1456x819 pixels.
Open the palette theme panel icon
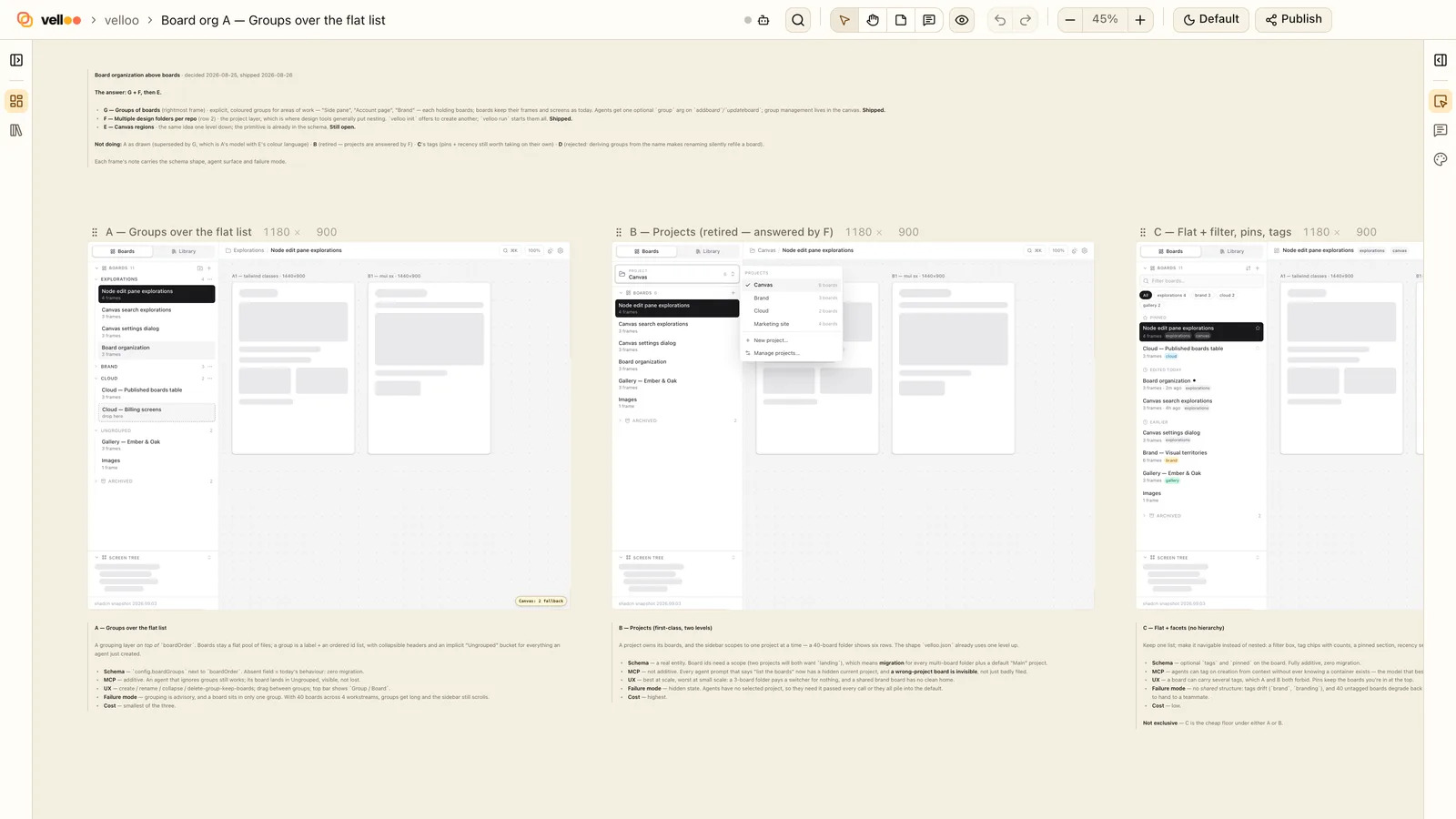pyautogui.click(x=1440, y=159)
